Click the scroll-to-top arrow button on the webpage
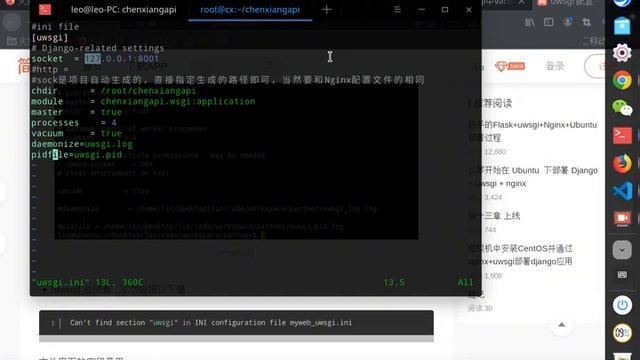 tap(562, 325)
